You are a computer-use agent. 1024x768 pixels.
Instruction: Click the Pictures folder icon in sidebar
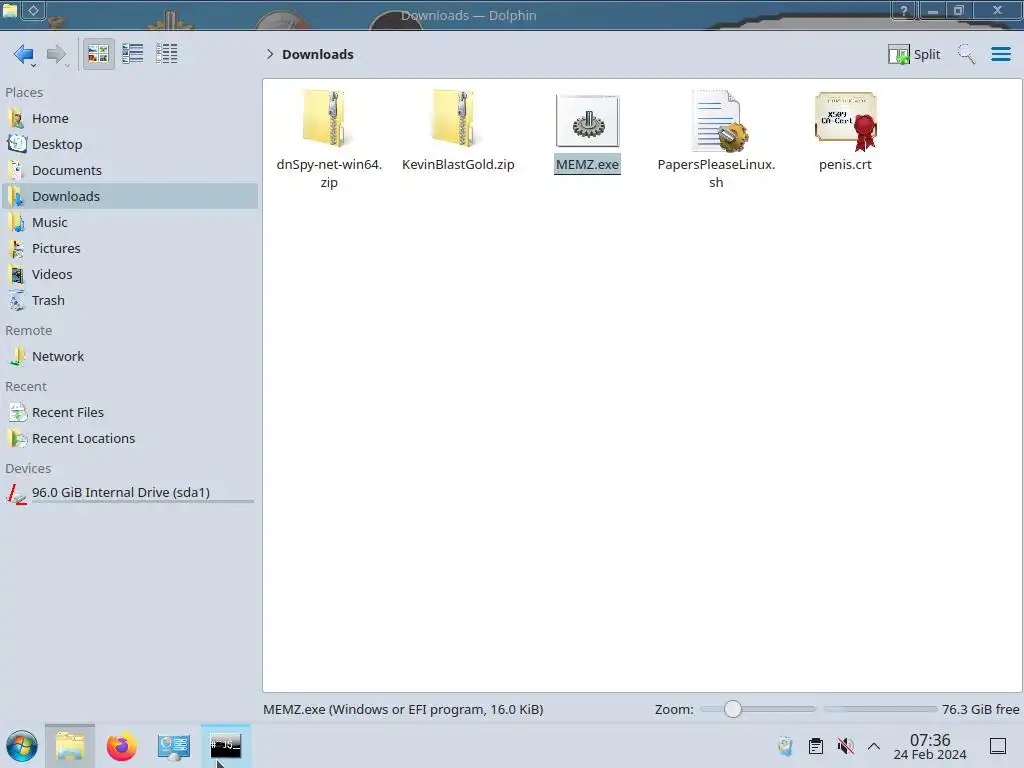click(x=17, y=249)
